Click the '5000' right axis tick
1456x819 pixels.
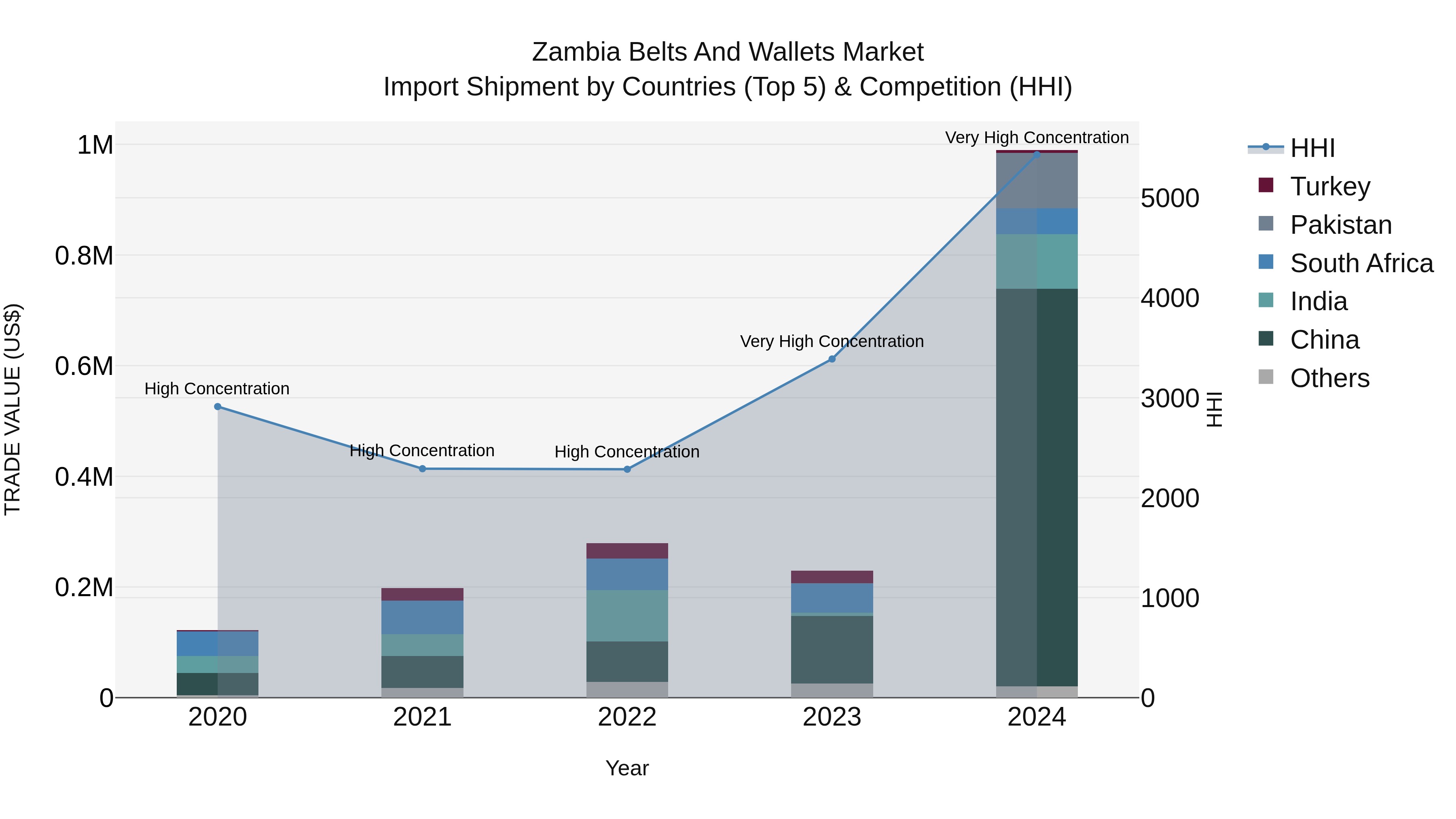(x=1170, y=199)
